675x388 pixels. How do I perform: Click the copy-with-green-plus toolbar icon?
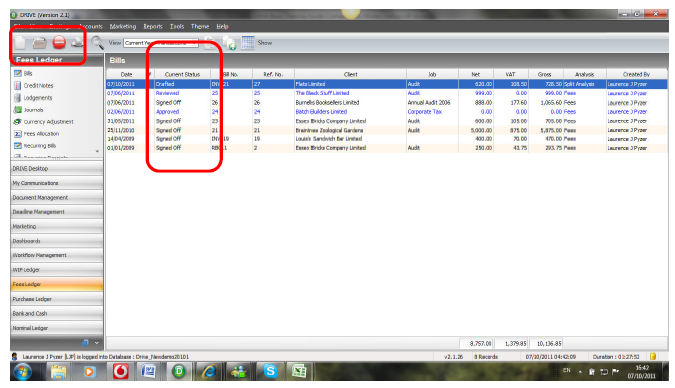point(229,43)
